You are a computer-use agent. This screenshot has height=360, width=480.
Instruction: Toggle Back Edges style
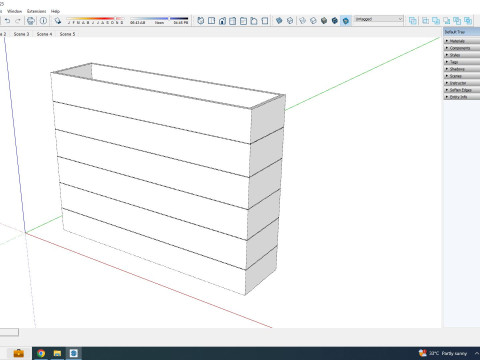[290, 21]
